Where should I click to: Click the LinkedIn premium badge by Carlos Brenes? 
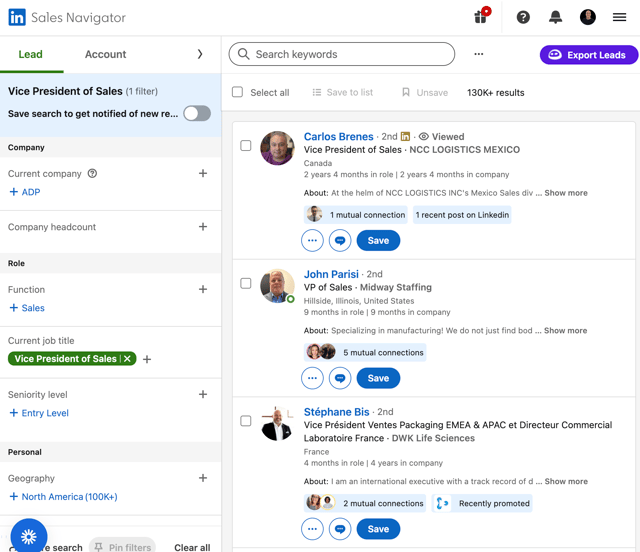click(x=405, y=136)
